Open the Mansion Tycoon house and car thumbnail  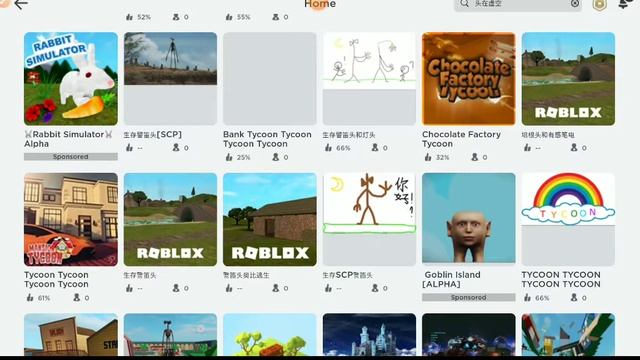click(71, 219)
